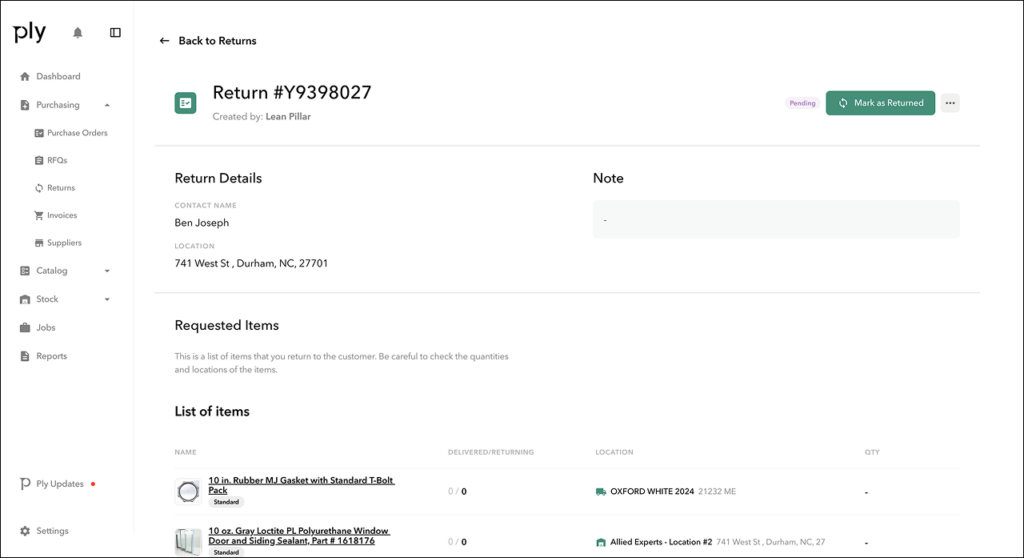Screen dimensions: 1024x558
Task: Open Gray Loctite PL Sealant item link
Action: click(298, 536)
